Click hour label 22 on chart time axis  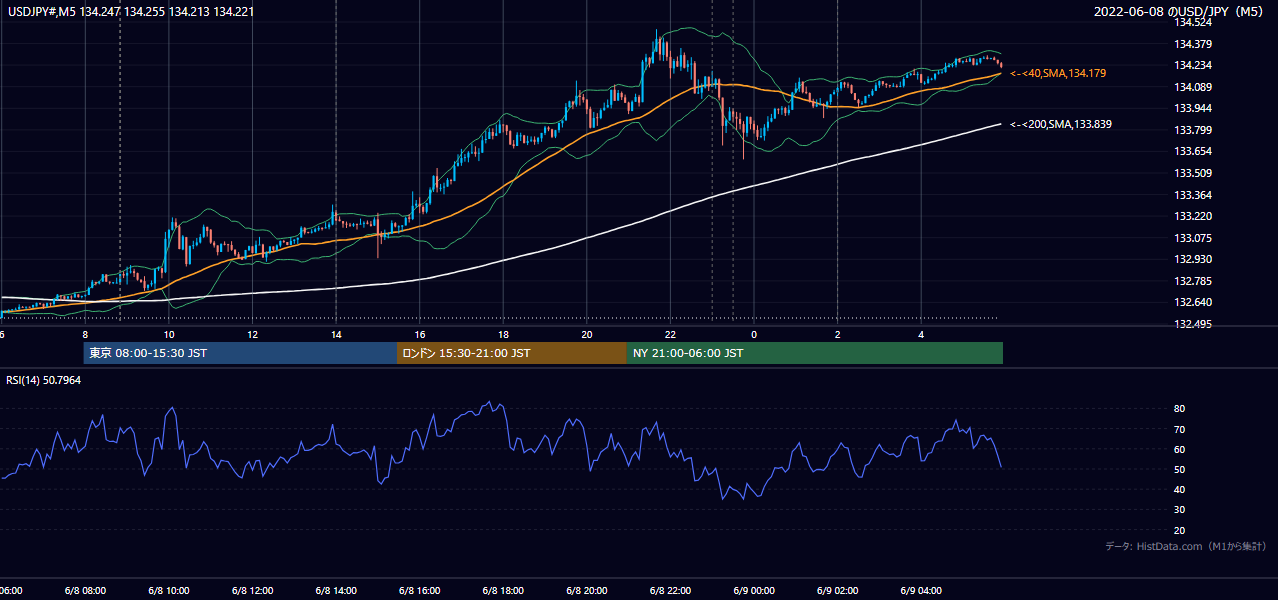pyautogui.click(x=670, y=334)
